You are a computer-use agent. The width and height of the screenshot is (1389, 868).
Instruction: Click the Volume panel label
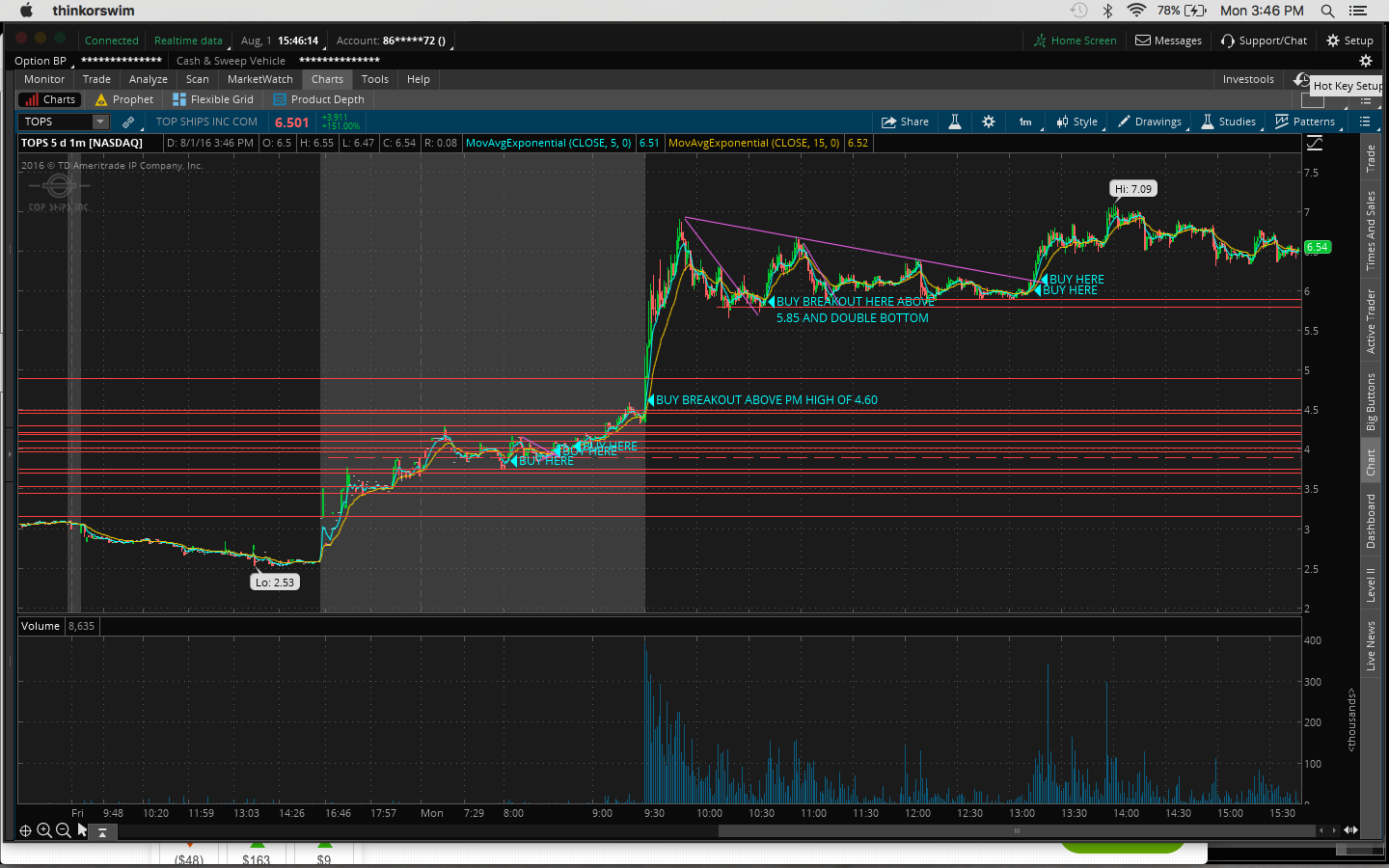tap(41, 626)
